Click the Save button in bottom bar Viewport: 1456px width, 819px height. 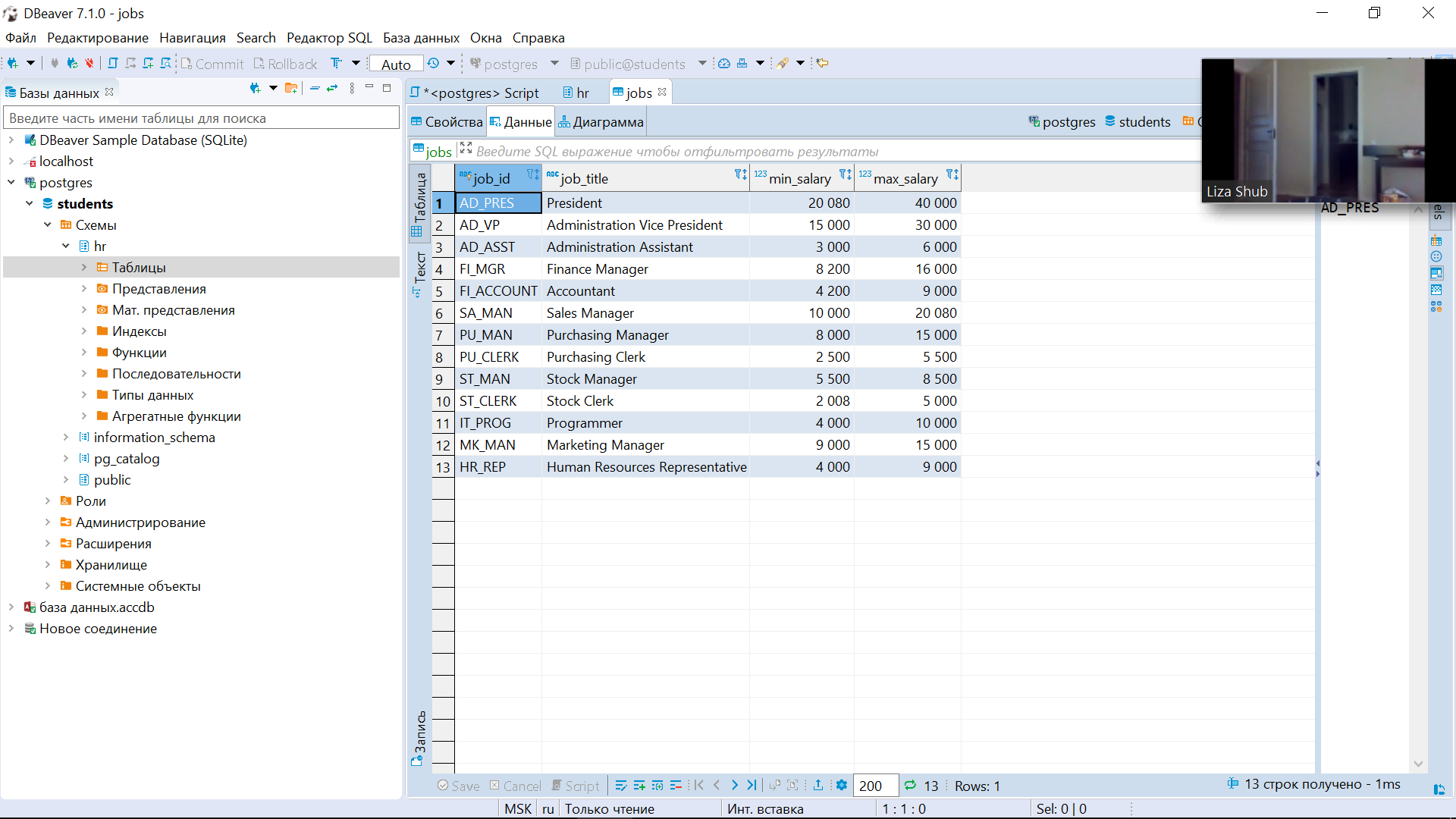pos(458,786)
